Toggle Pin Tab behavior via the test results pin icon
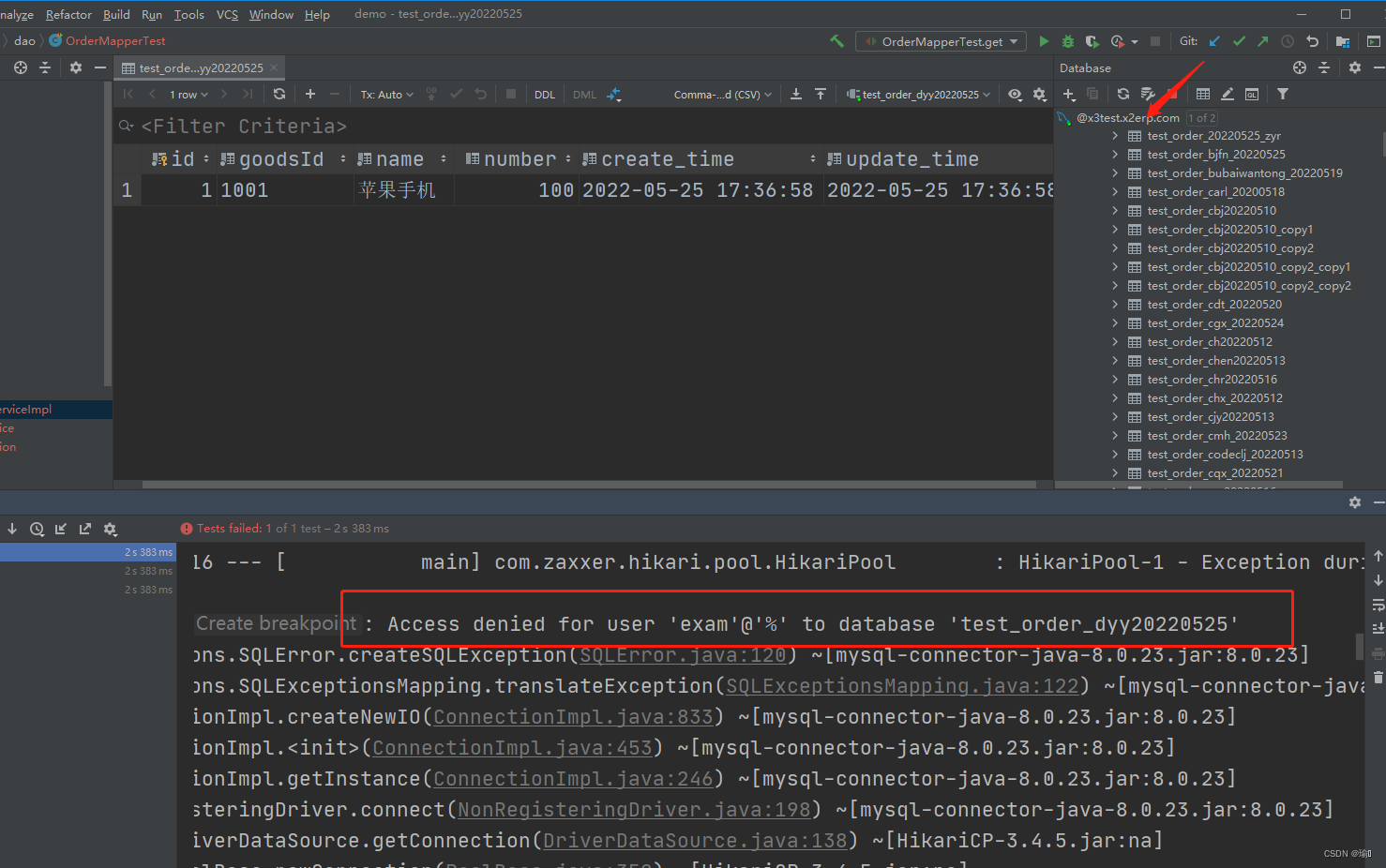Screen dimensions: 1386x868 tap(111, 529)
